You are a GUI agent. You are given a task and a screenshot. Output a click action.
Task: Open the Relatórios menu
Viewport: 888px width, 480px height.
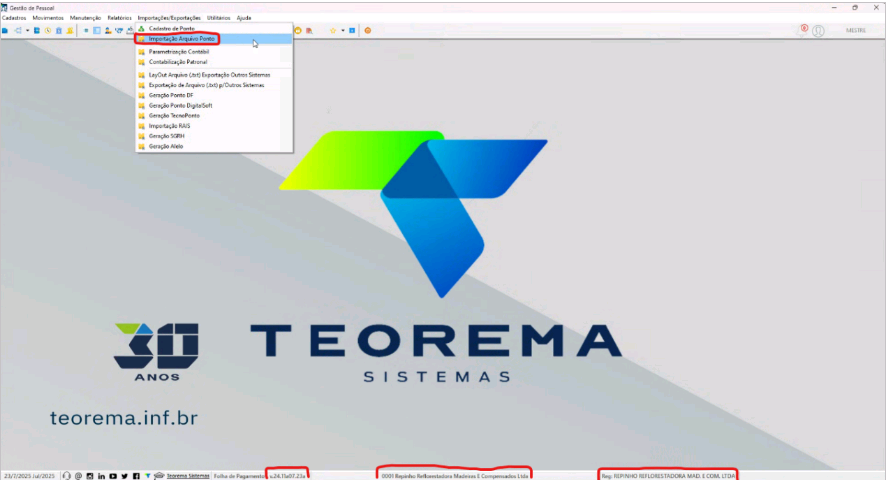(x=119, y=18)
